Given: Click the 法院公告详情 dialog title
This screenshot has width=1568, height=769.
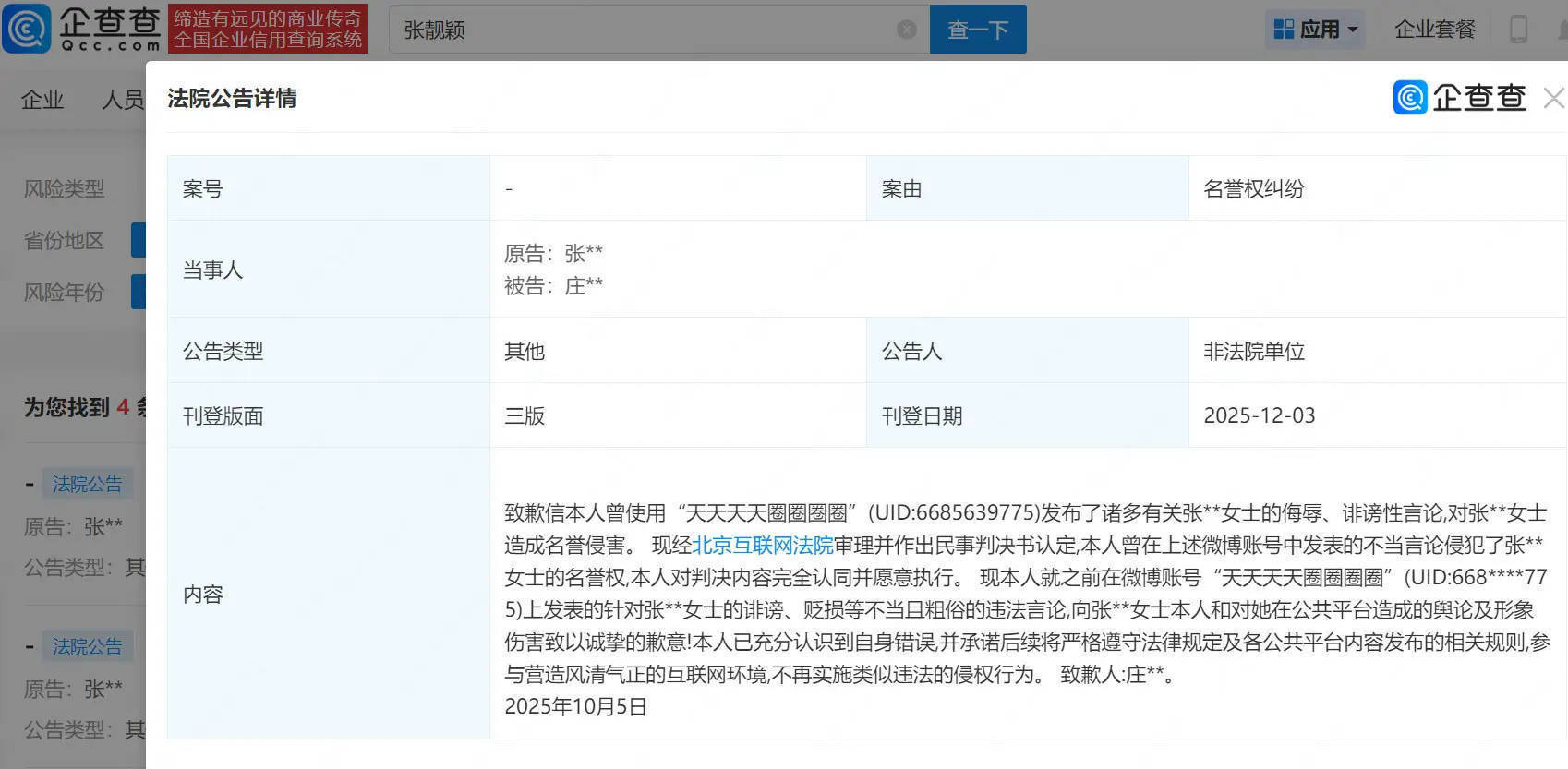Looking at the screenshot, I should [232, 99].
